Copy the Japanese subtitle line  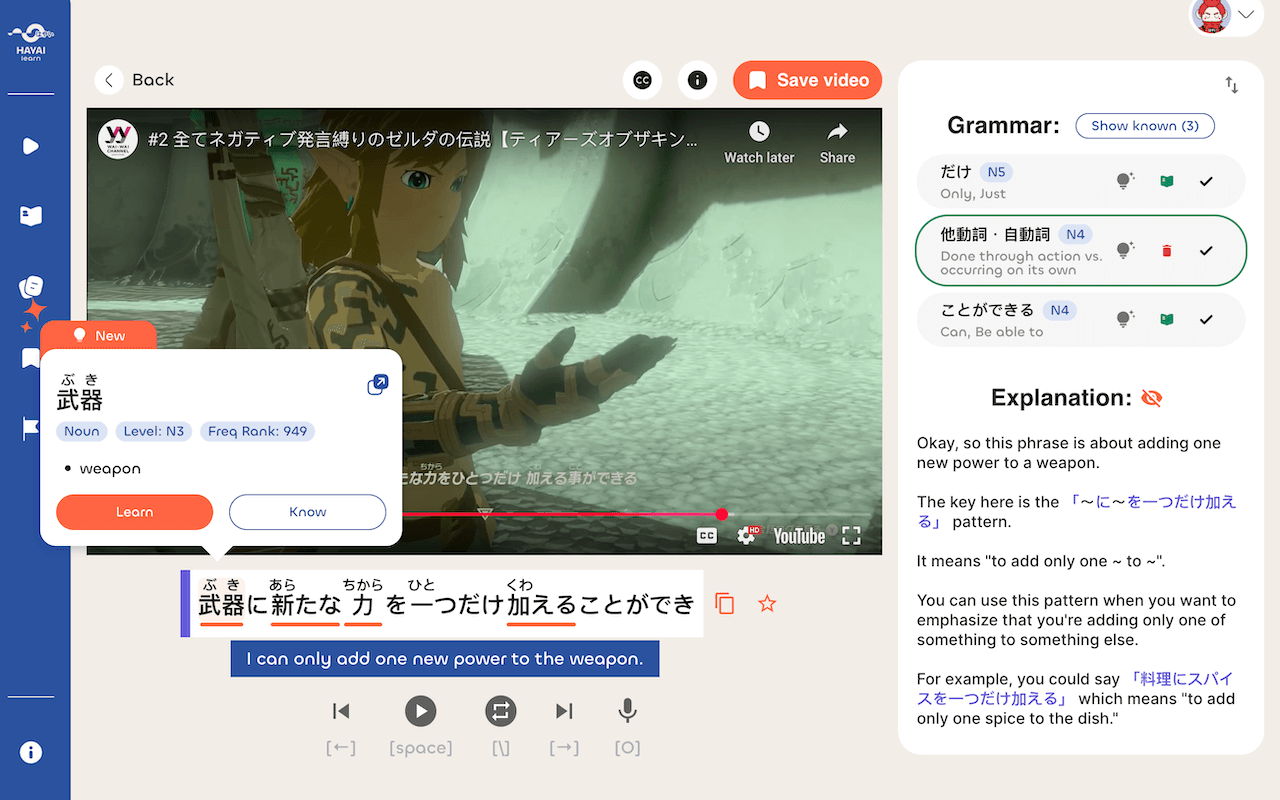[724, 603]
